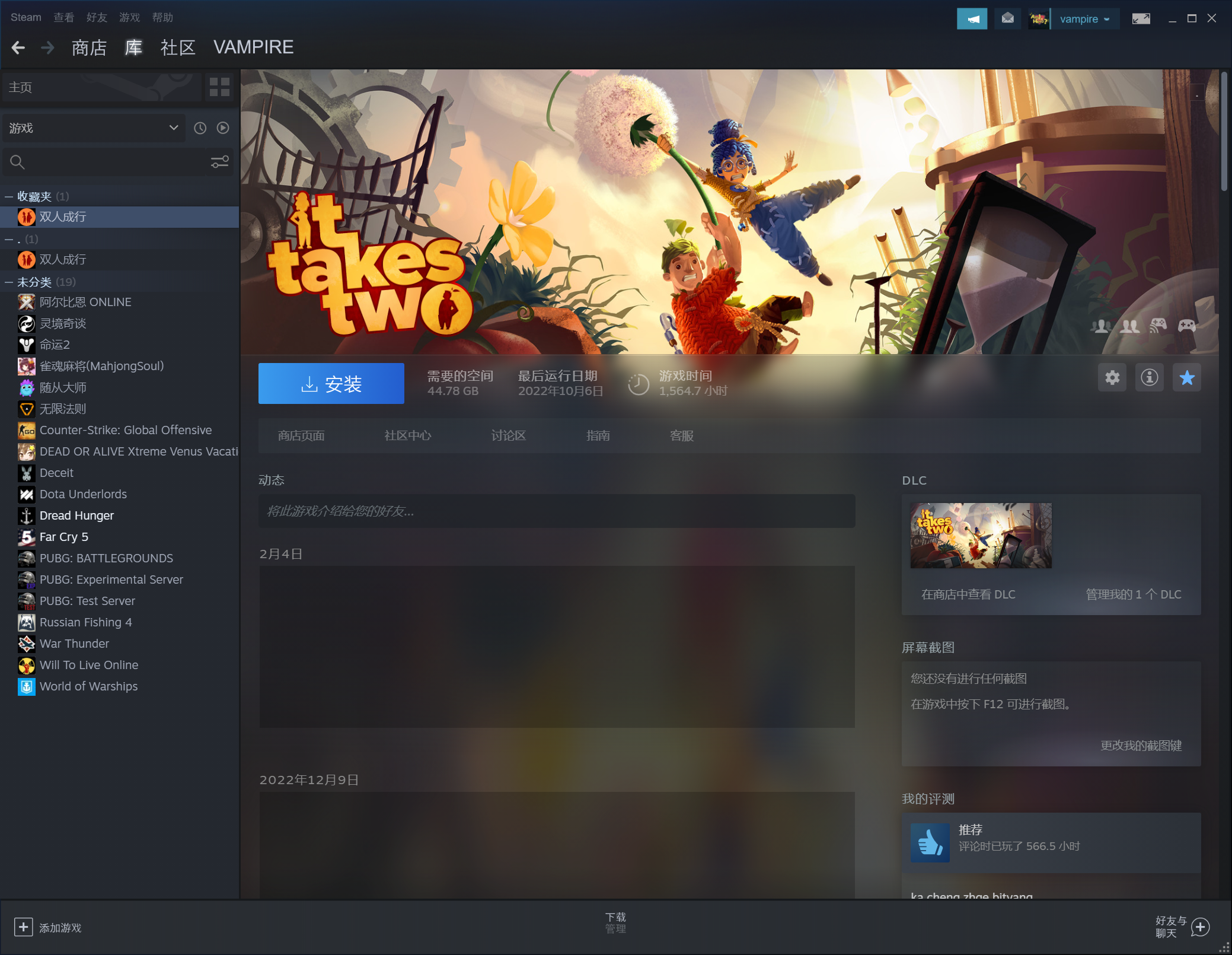1232x955 pixels.
Task: Open the VAMPIRE profile tab
Action: (253, 47)
